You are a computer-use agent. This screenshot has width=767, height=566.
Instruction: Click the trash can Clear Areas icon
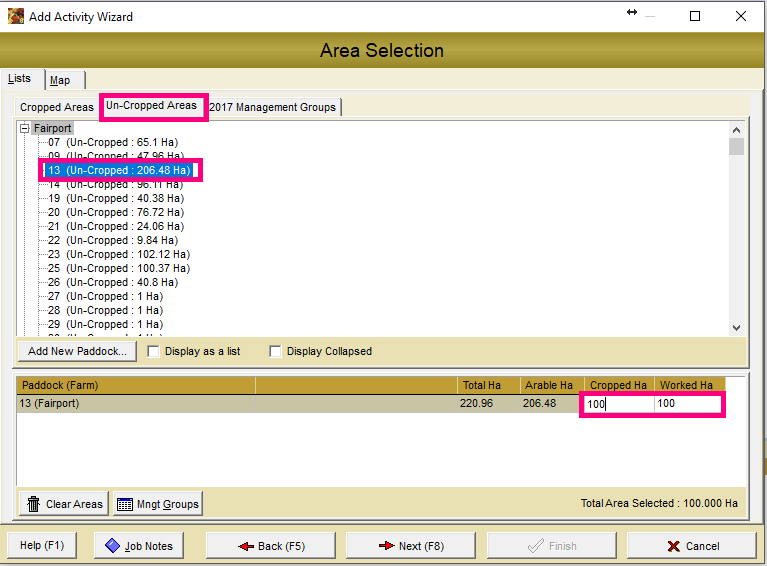point(34,504)
